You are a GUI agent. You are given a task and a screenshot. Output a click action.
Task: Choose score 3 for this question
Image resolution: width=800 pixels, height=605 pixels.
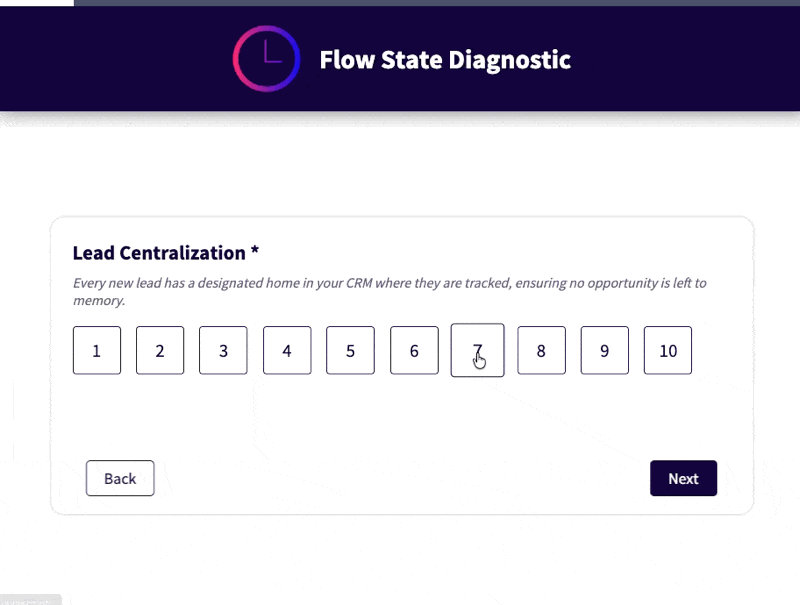pyautogui.click(x=223, y=350)
